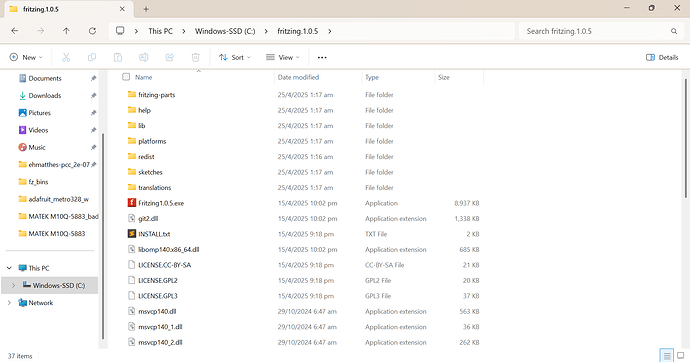Screen dimensions: 690x362
Task: Click the Share toolbar icon
Action: (169, 57)
